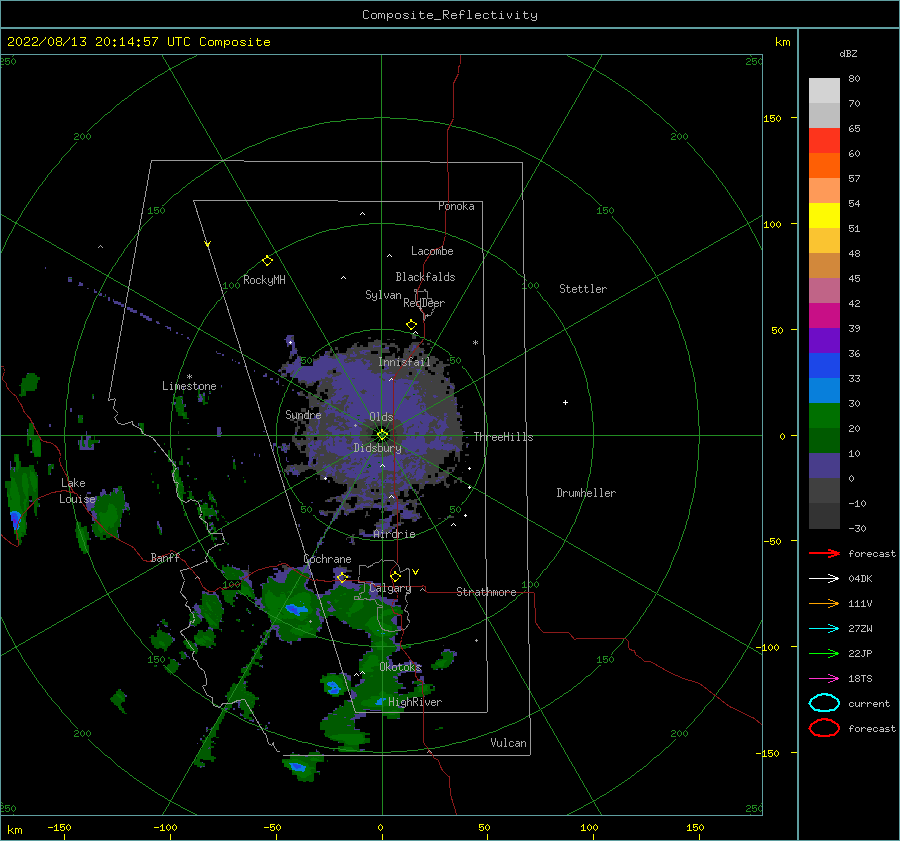900x841 pixels.
Task: Click the Sylvan label on map
Action: pos(383,295)
